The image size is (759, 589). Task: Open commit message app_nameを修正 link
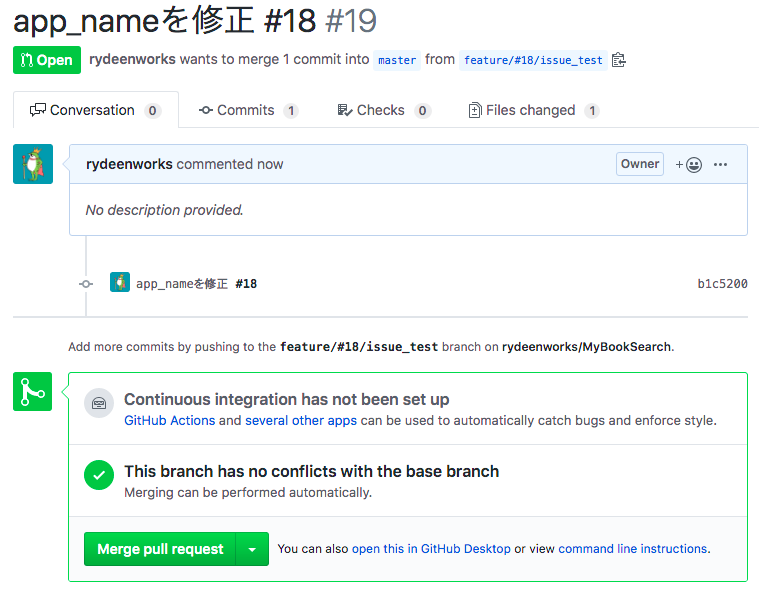pyautogui.click(x=182, y=284)
